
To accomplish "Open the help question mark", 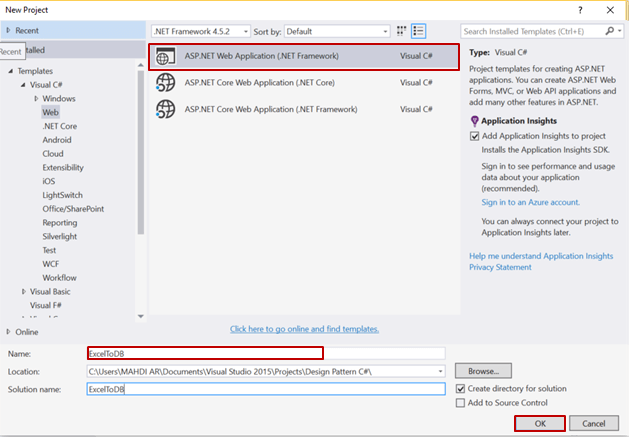I will point(580,10).
